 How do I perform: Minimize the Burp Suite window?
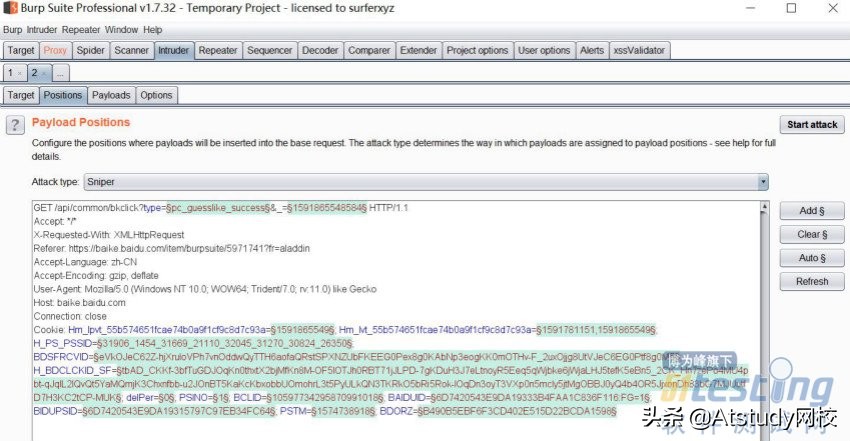pos(750,8)
